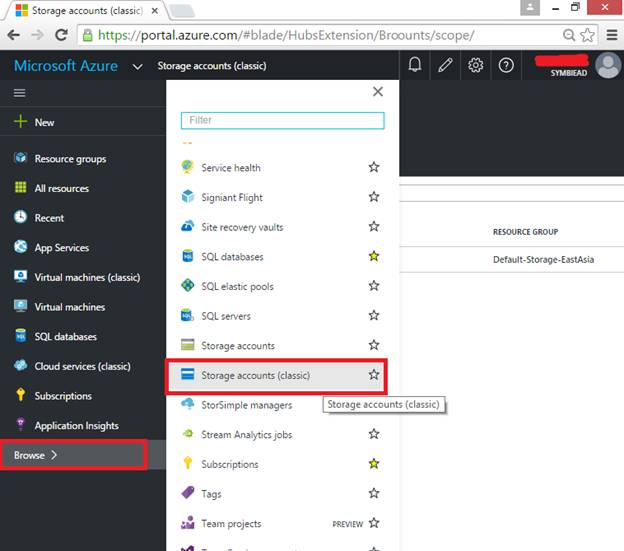Click the Virtual machines (classic) monitor icon
Image resolution: width=624 pixels, height=551 pixels.
(x=20, y=276)
